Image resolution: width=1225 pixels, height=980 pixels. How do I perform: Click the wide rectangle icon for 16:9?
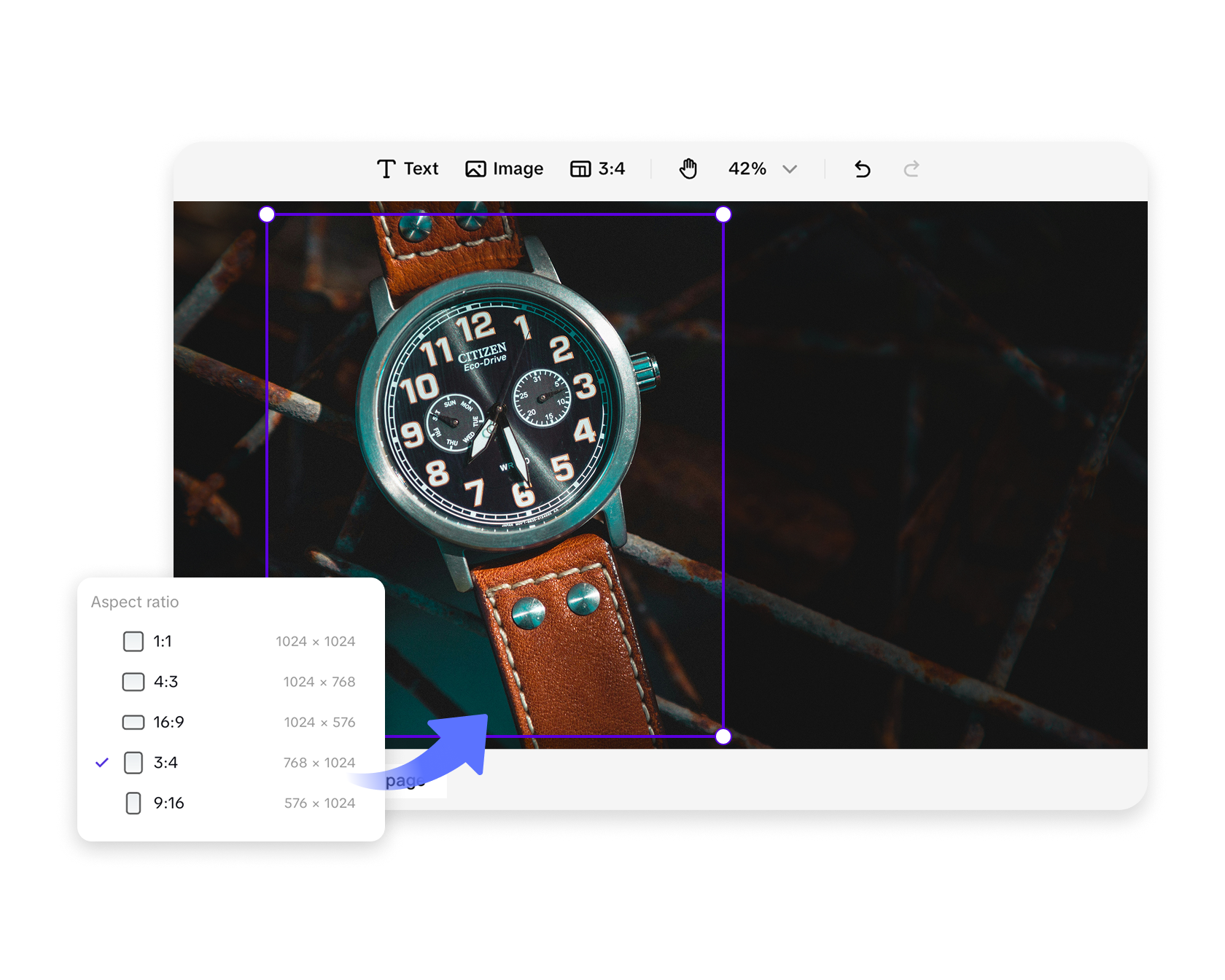coord(133,723)
